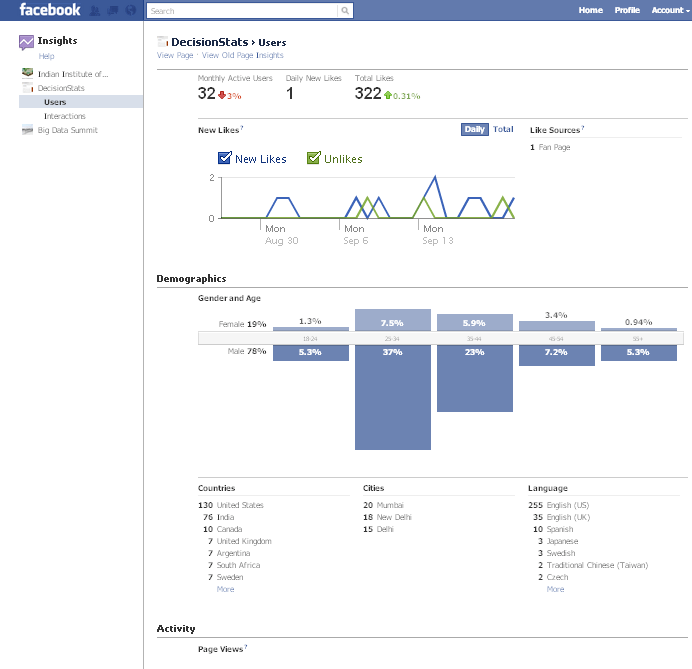This screenshot has height=669, width=692.
Task: Expand More under Language list
Action: pyautogui.click(x=555, y=589)
